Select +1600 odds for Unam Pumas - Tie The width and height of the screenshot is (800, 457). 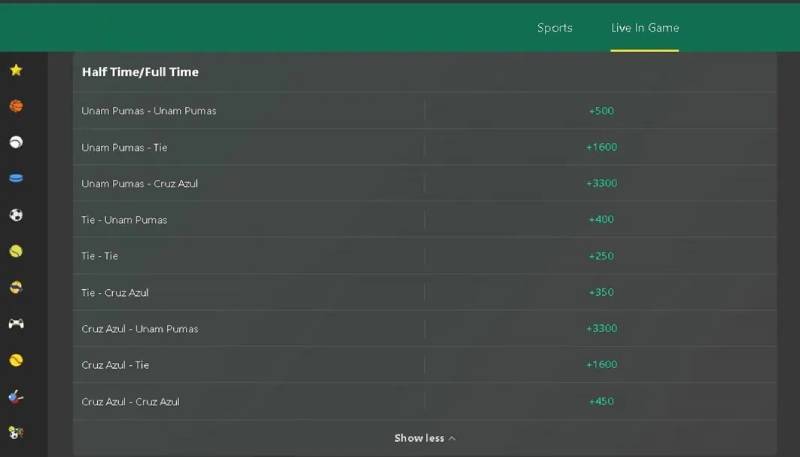click(601, 147)
